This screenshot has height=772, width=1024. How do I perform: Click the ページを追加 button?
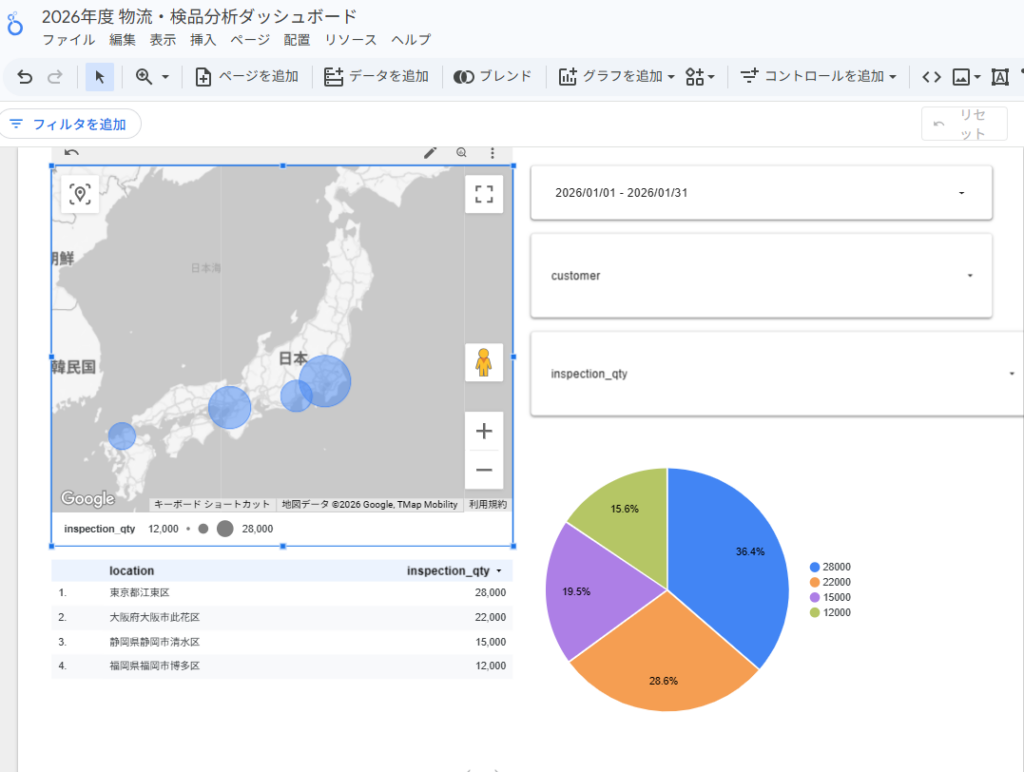click(247, 77)
